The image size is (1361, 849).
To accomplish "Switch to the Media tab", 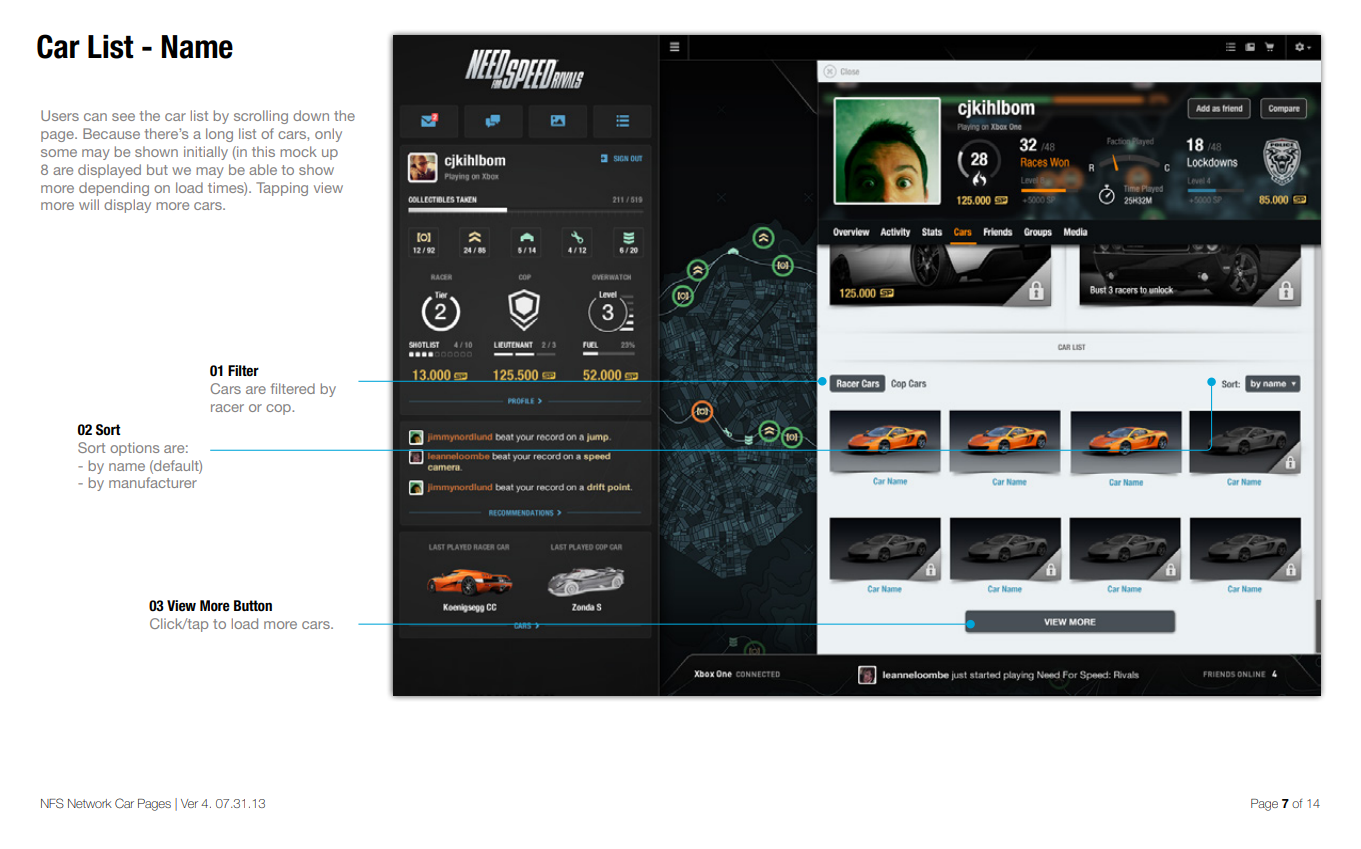I will 1075,232.
